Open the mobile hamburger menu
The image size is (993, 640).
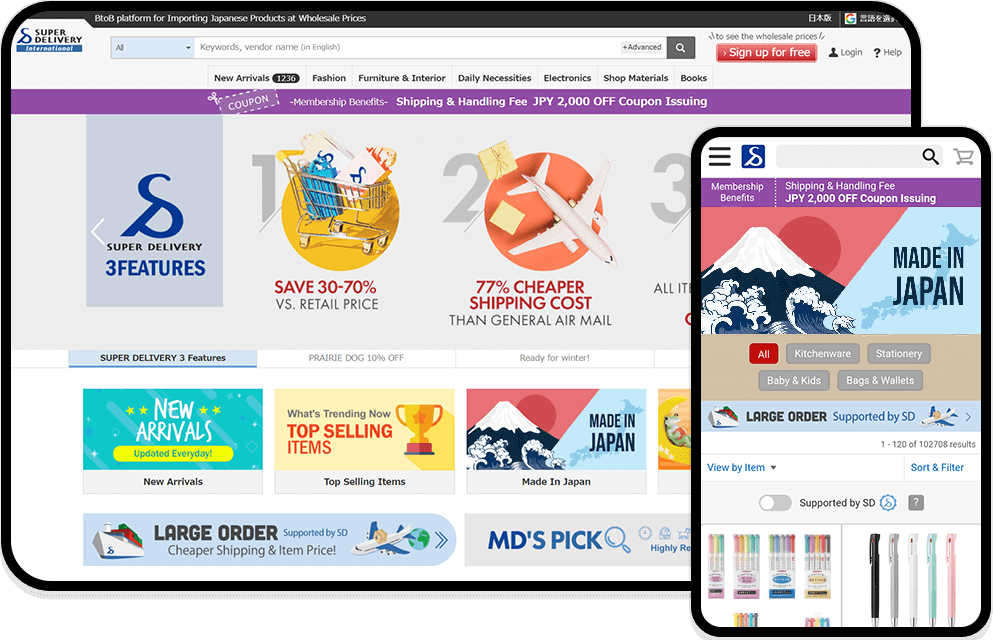click(719, 156)
